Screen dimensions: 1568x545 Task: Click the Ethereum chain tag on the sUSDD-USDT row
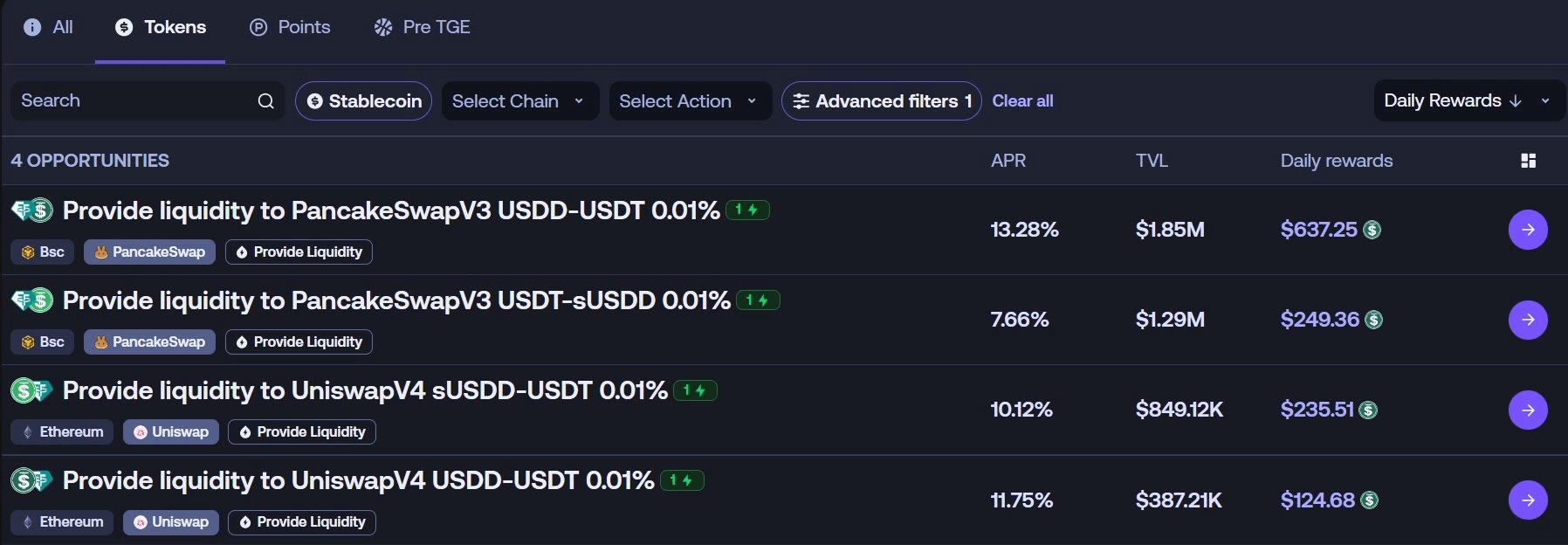pos(62,432)
